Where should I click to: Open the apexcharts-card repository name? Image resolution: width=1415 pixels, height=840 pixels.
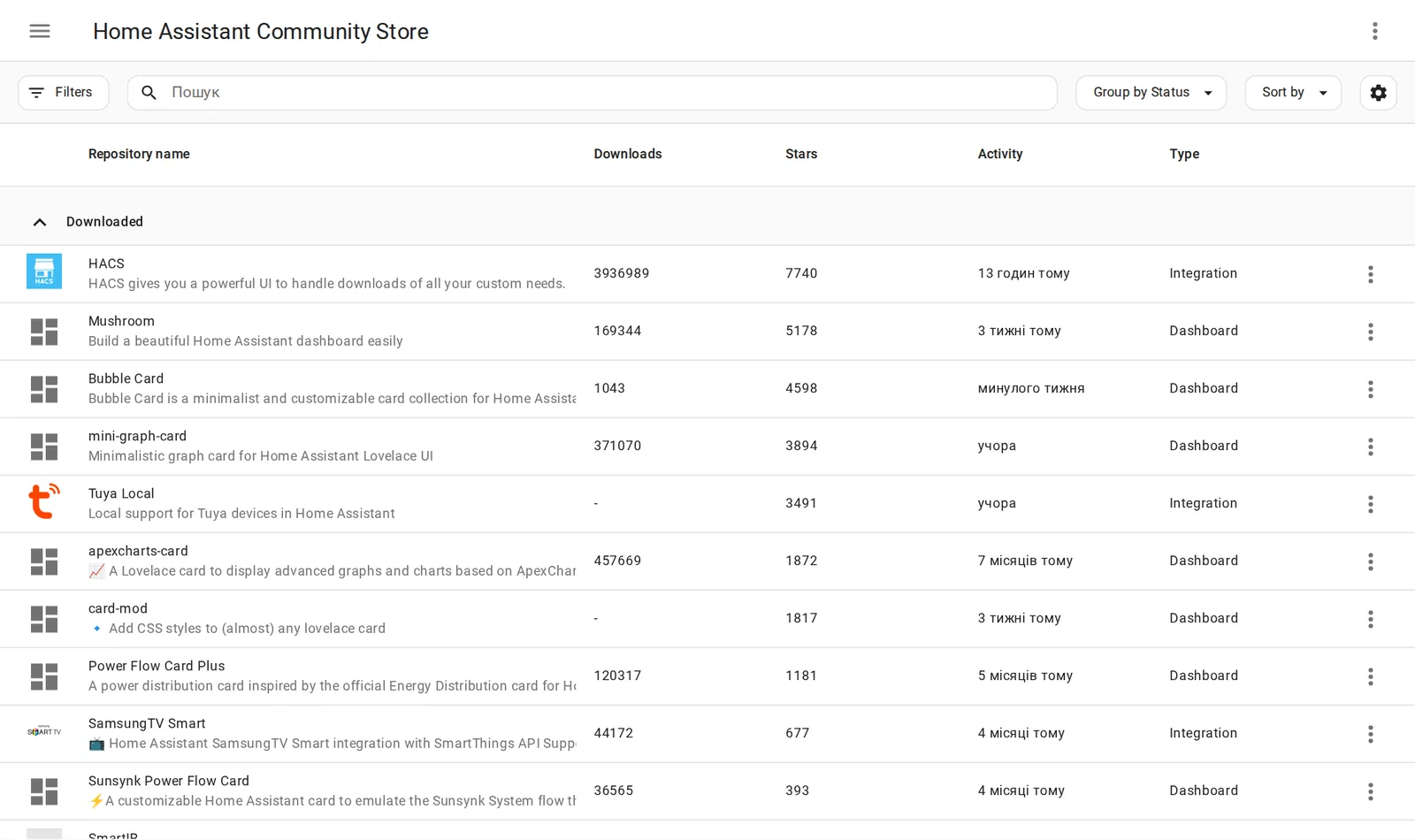point(138,551)
